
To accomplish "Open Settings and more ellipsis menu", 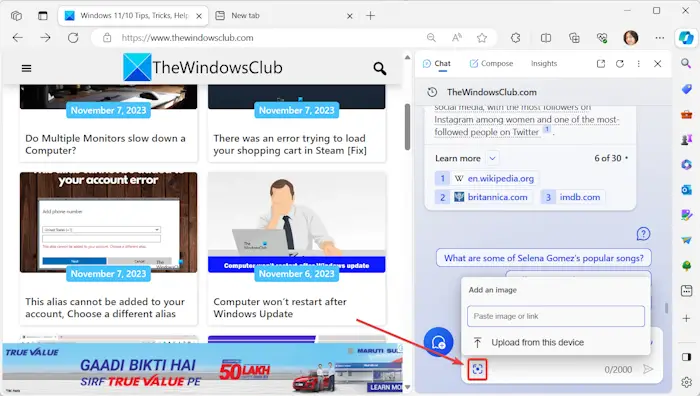I will [660, 38].
